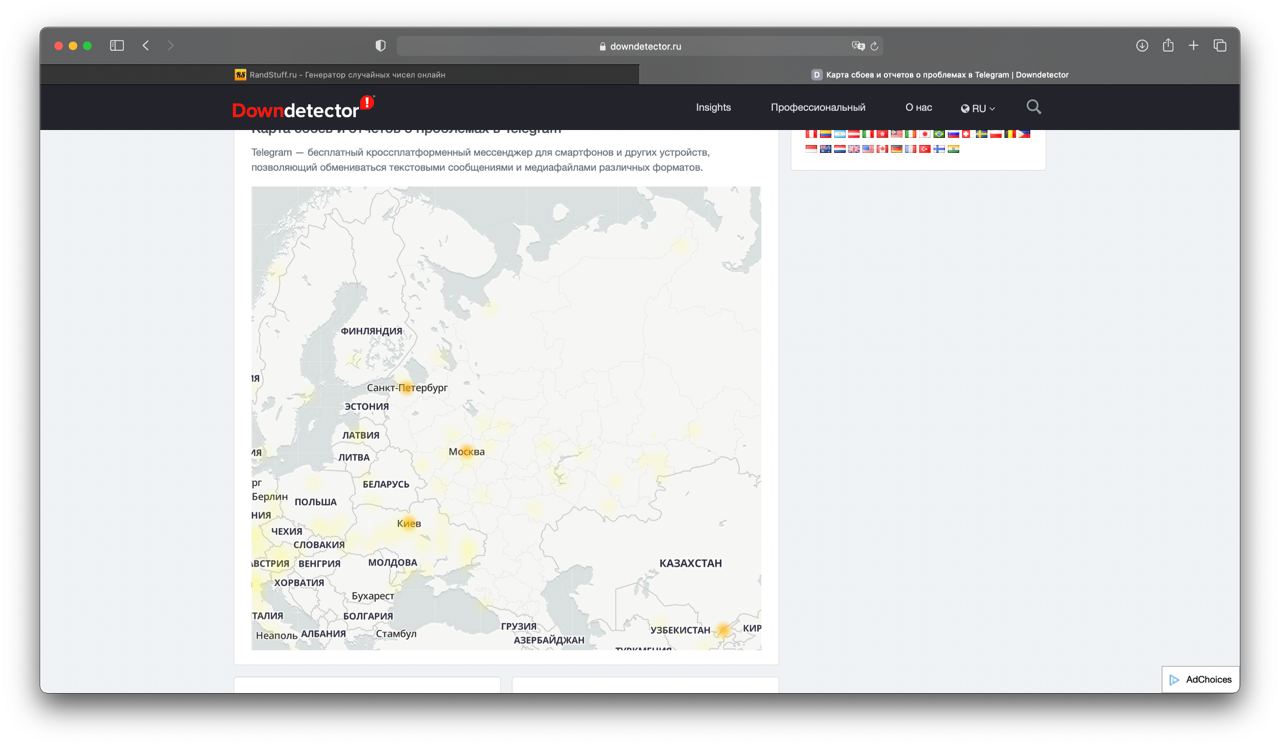This screenshot has height=746, width=1280.
Task: Show the tab overview
Action: (x=1220, y=46)
